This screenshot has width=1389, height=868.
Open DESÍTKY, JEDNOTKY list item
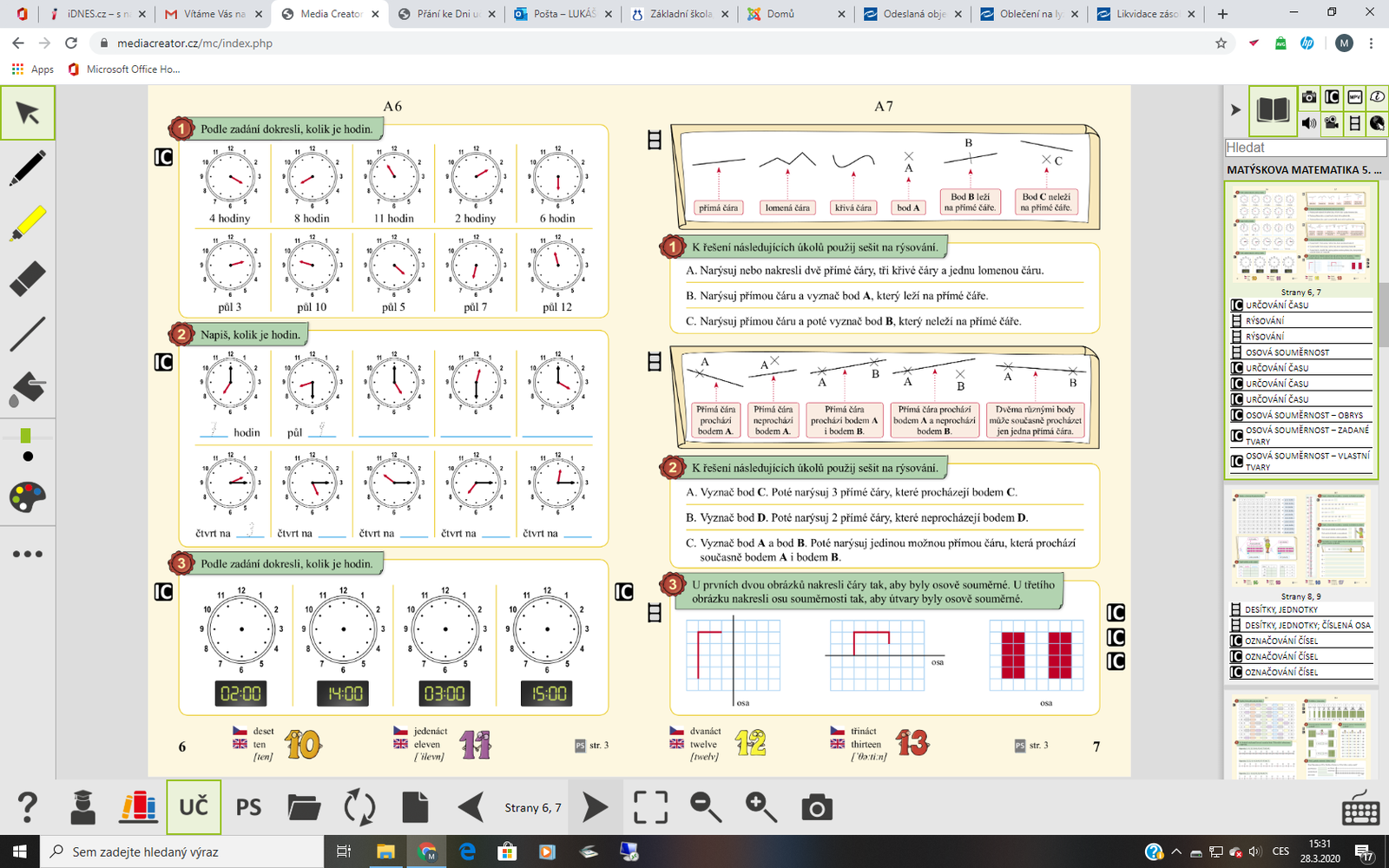click(x=1301, y=609)
